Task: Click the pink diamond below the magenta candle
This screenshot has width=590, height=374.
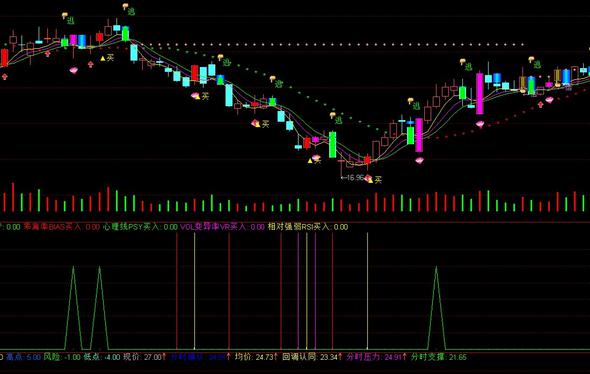Action: (419, 161)
